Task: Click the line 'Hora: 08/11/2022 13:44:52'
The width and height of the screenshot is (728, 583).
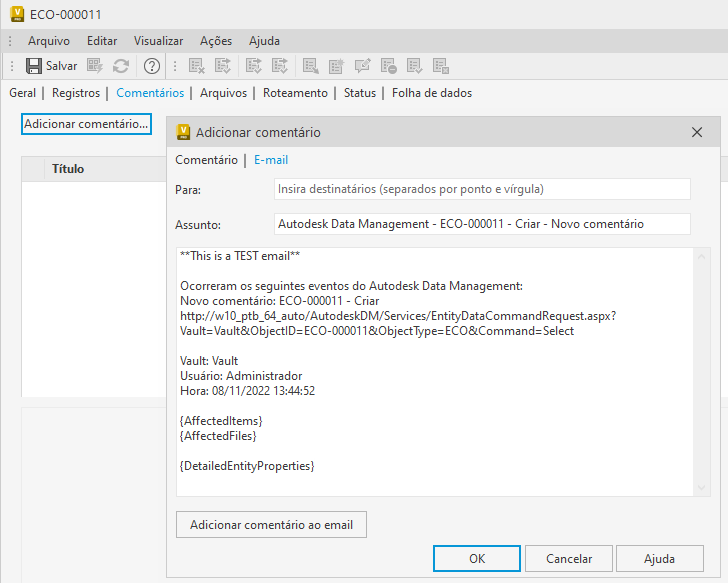Action: click(247, 390)
